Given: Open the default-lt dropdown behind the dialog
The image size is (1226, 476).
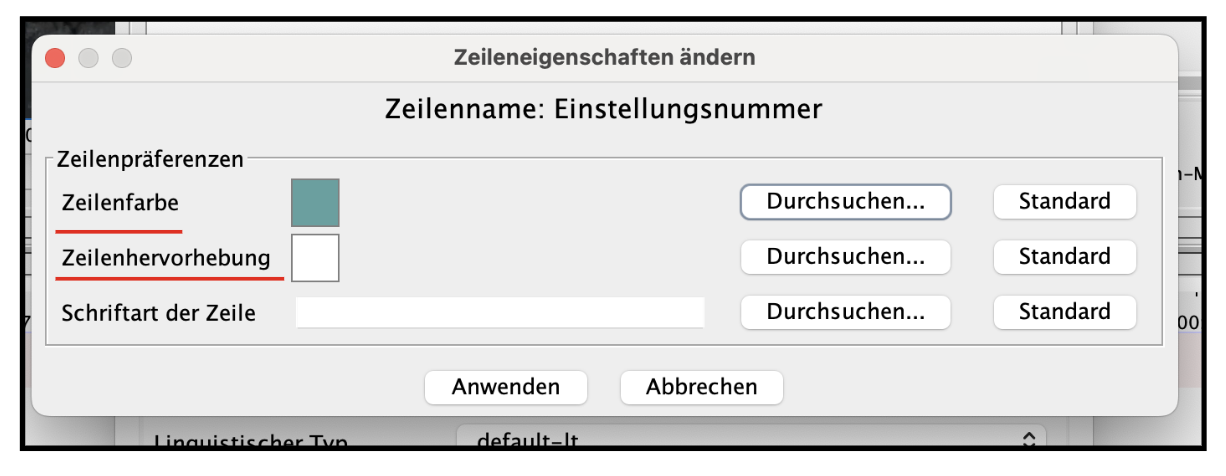Looking at the screenshot, I should point(751,440).
